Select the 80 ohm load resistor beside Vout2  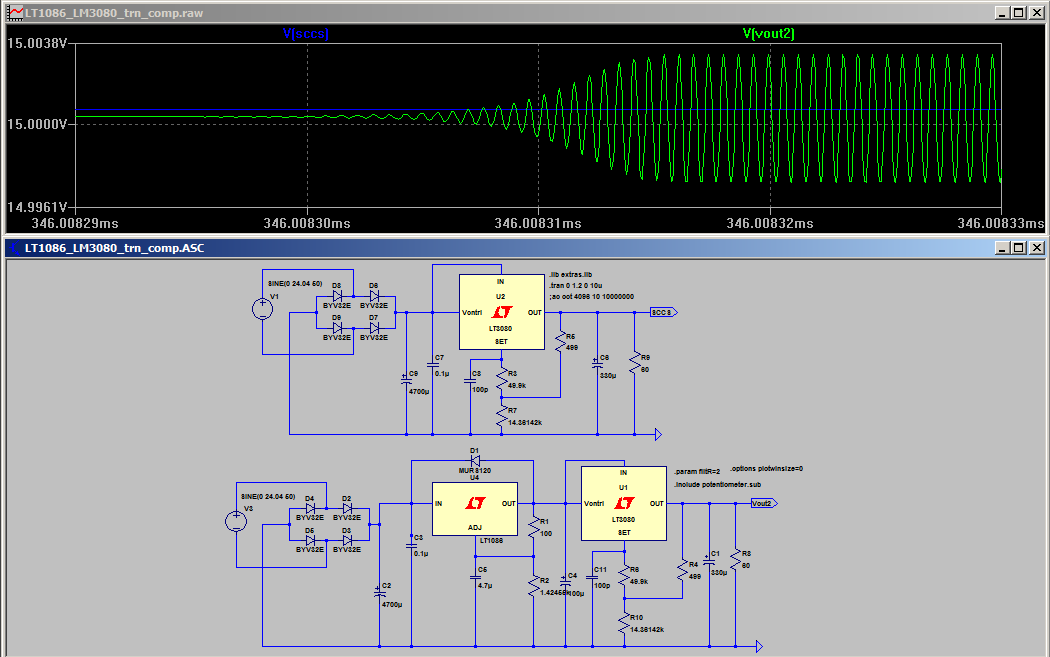[x=735, y=559]
